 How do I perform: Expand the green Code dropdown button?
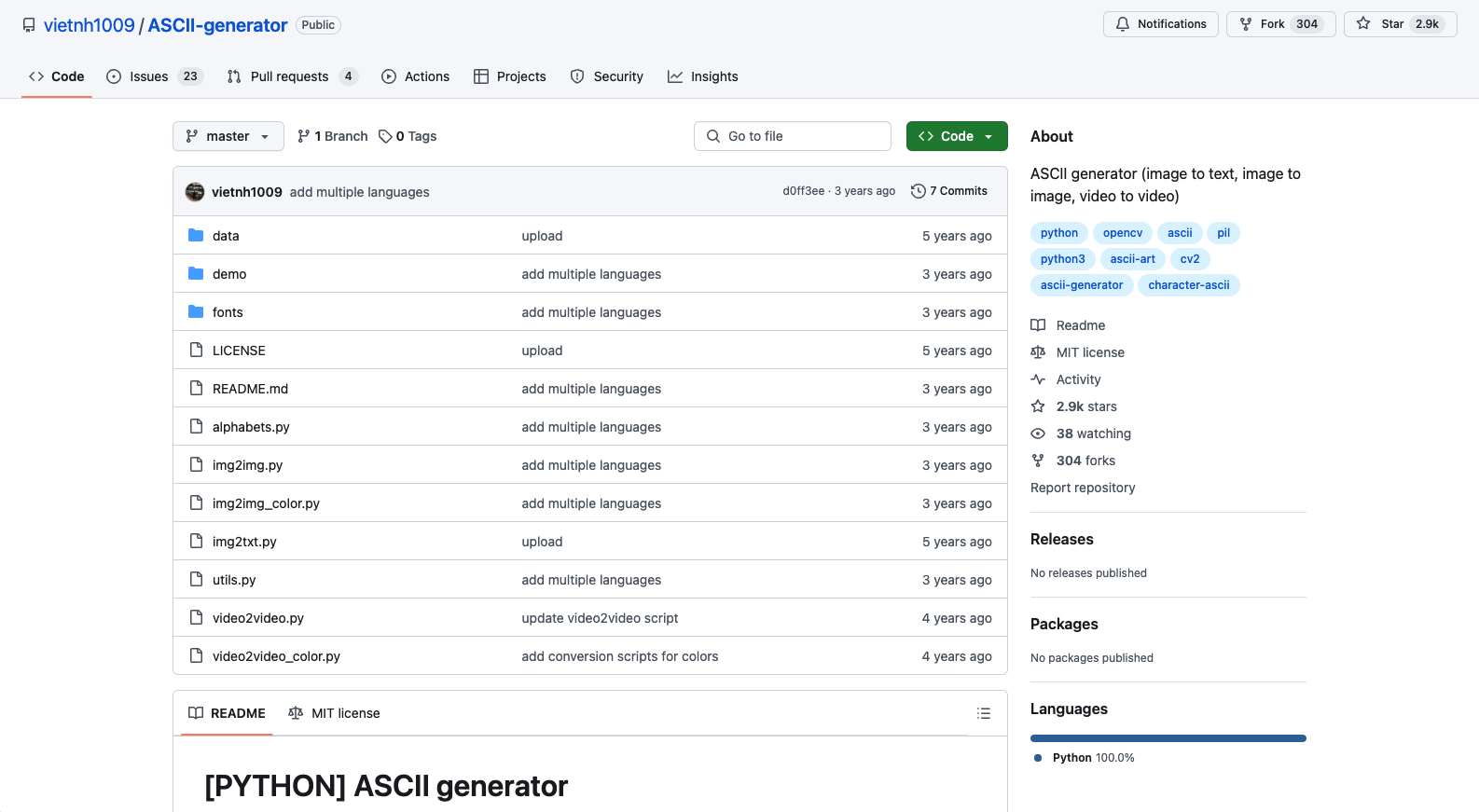[x=957, y=136]
